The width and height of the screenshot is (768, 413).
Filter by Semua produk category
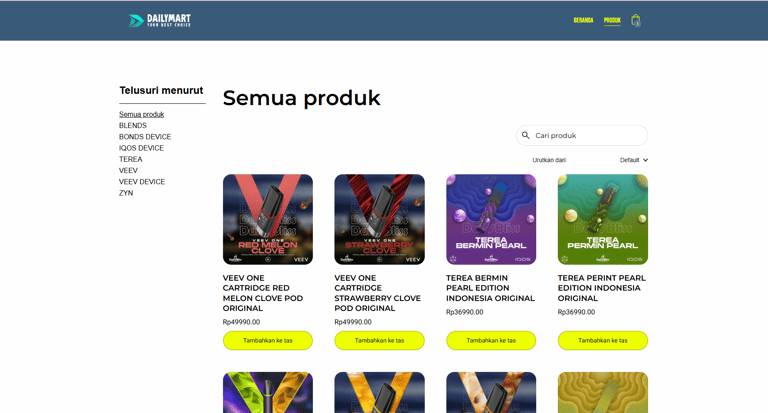coord(141,114)
